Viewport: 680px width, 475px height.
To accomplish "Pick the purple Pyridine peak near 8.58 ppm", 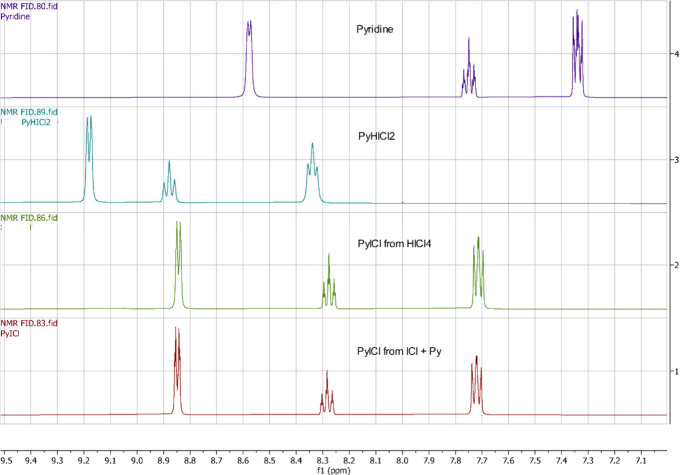I will [249, 59].
